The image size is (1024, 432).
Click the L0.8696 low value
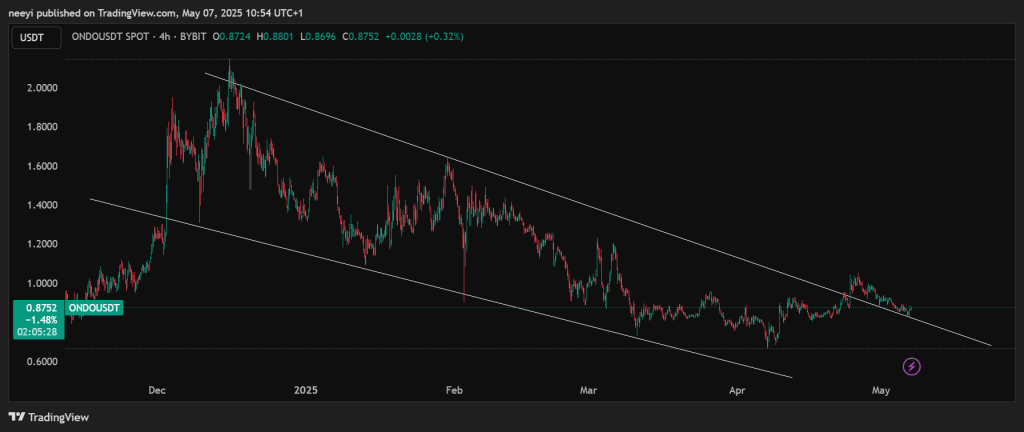click(x=319, y=37)
